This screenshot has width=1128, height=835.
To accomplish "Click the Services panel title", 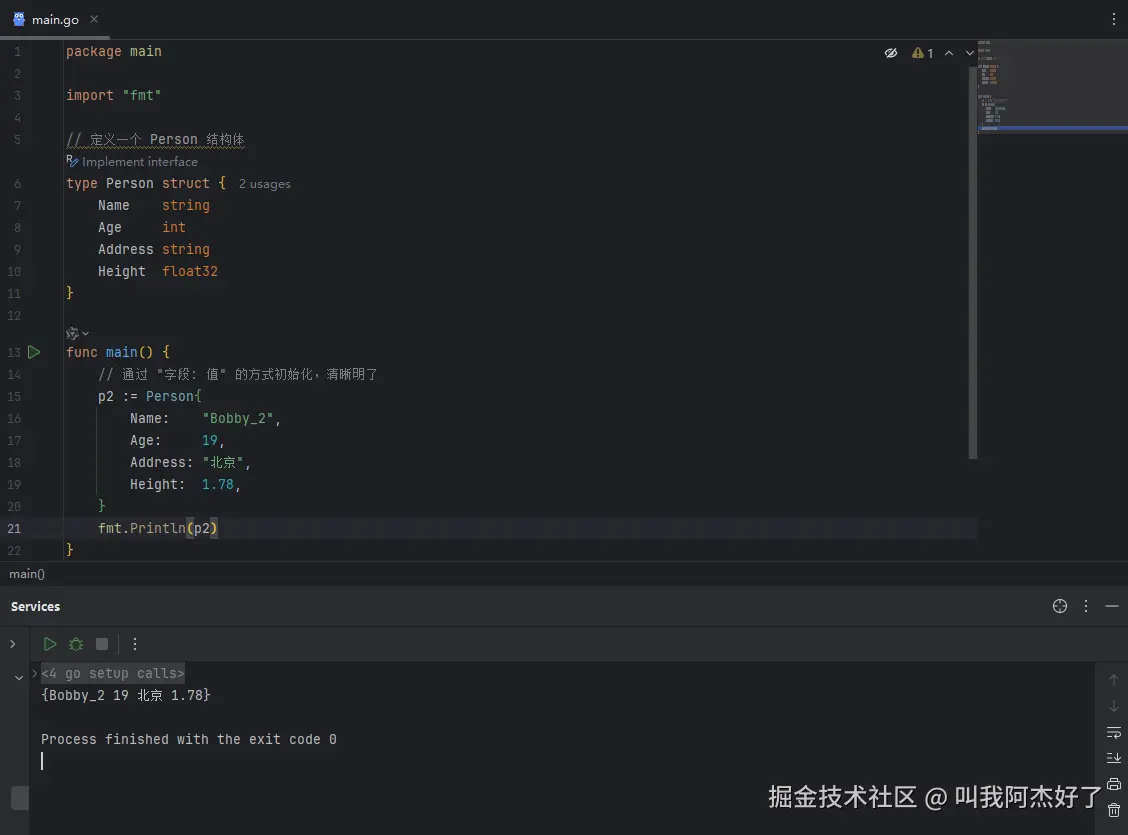I will point(35,606).
